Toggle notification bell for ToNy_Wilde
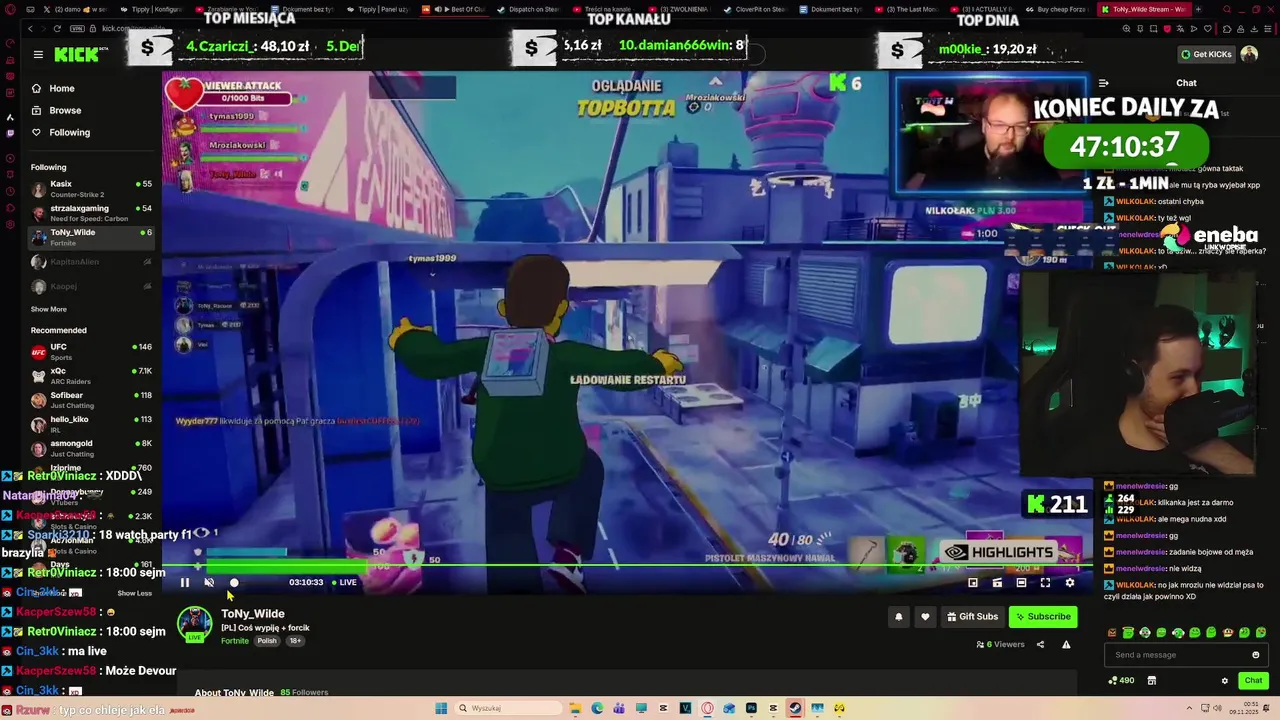This screenshot has width=1280, height=720. click(898, 617)
